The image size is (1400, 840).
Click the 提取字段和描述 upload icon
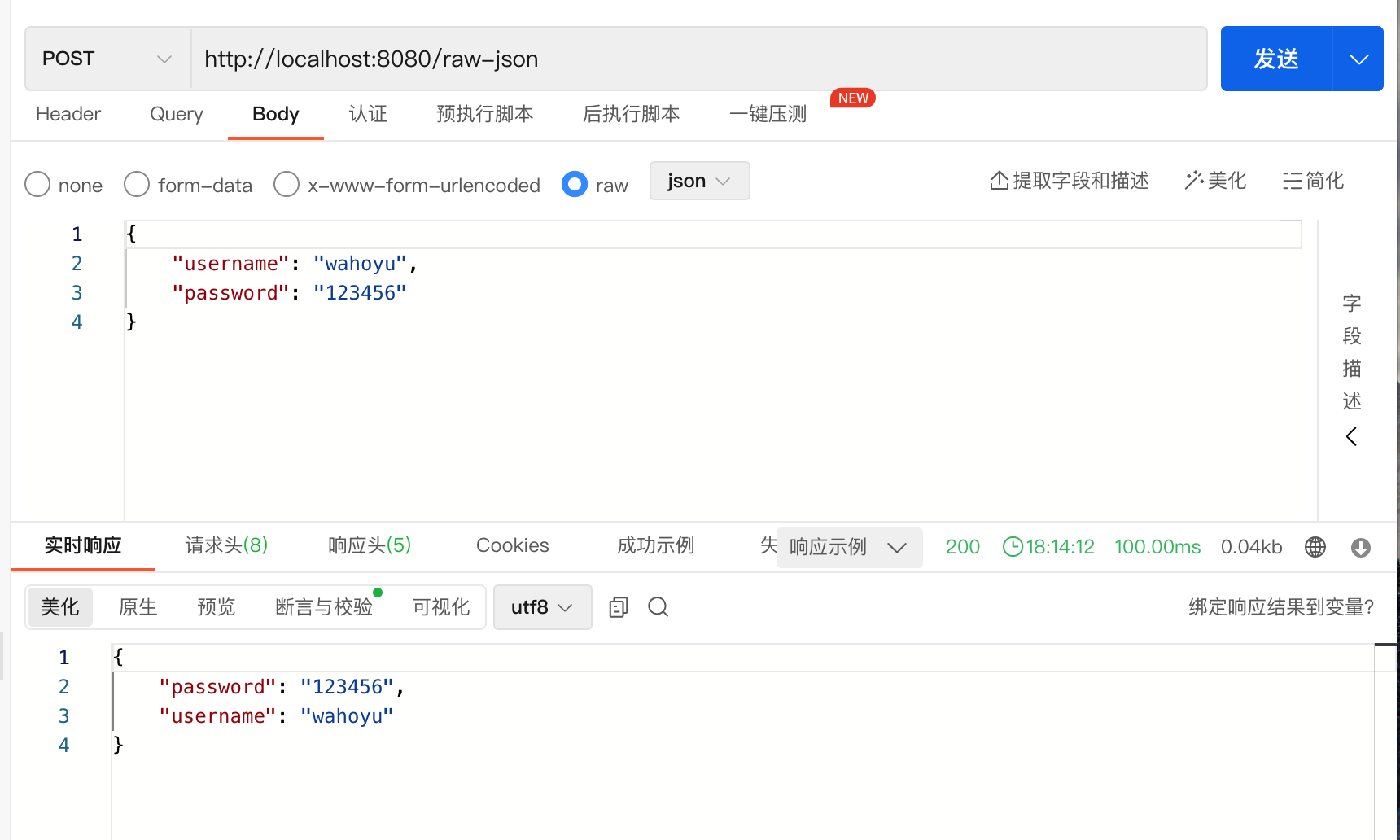pos(999,181)
